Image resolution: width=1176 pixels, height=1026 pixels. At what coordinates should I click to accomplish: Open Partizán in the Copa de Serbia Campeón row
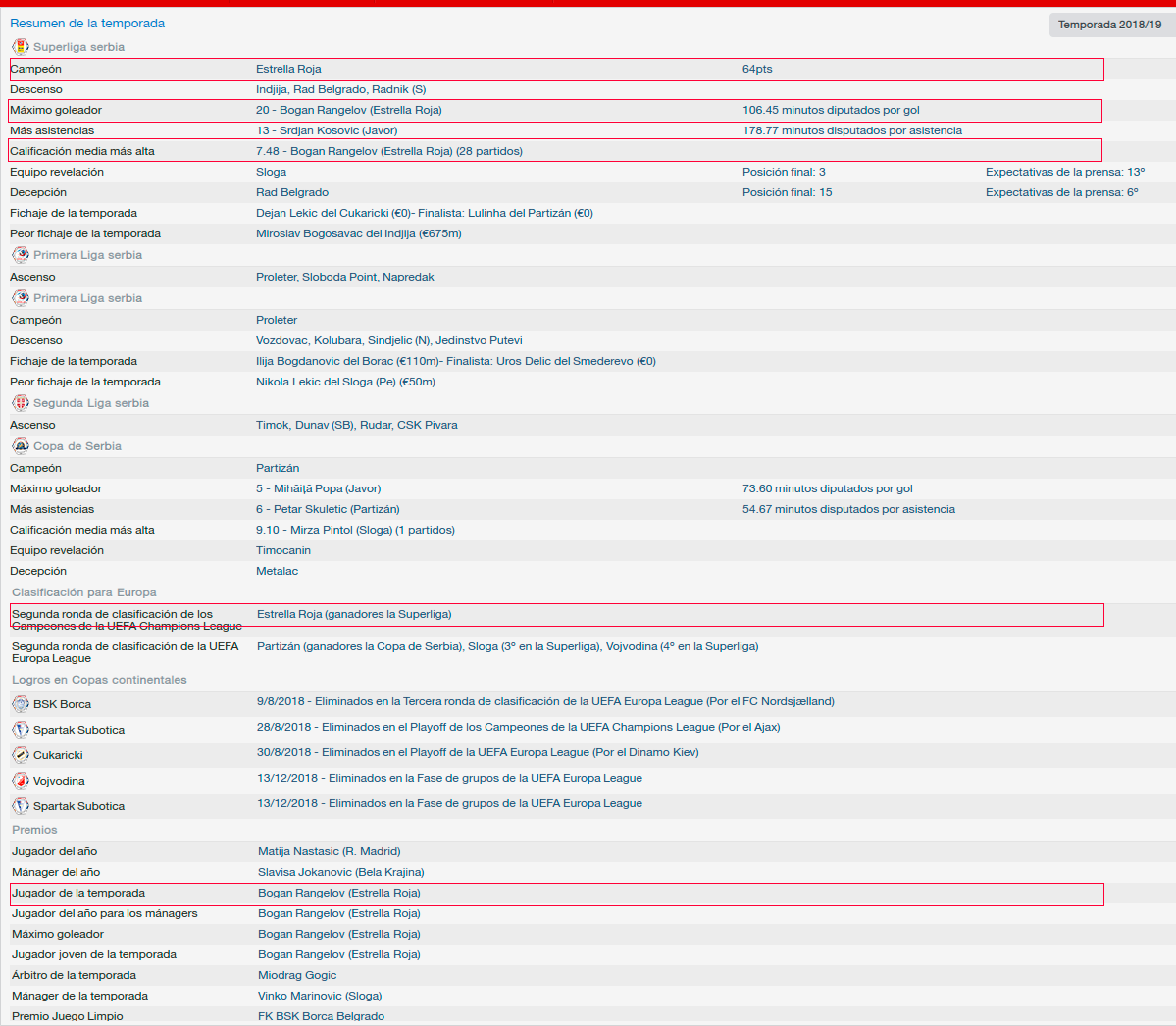pos(278,468)
